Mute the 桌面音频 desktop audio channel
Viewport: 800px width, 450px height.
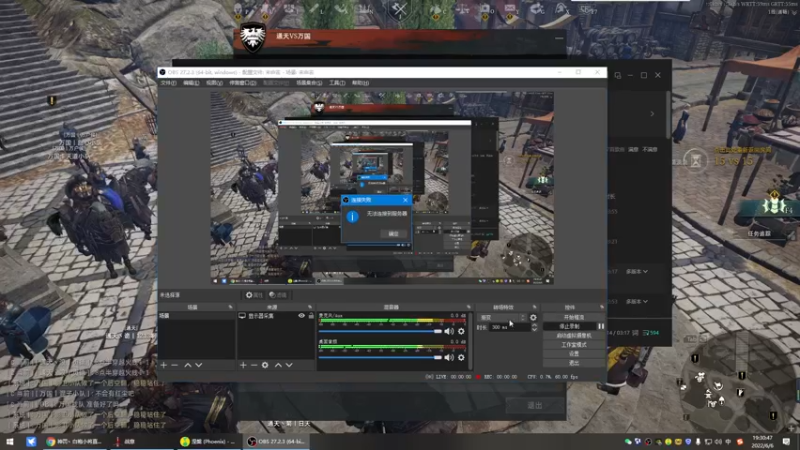coord(449,358)
